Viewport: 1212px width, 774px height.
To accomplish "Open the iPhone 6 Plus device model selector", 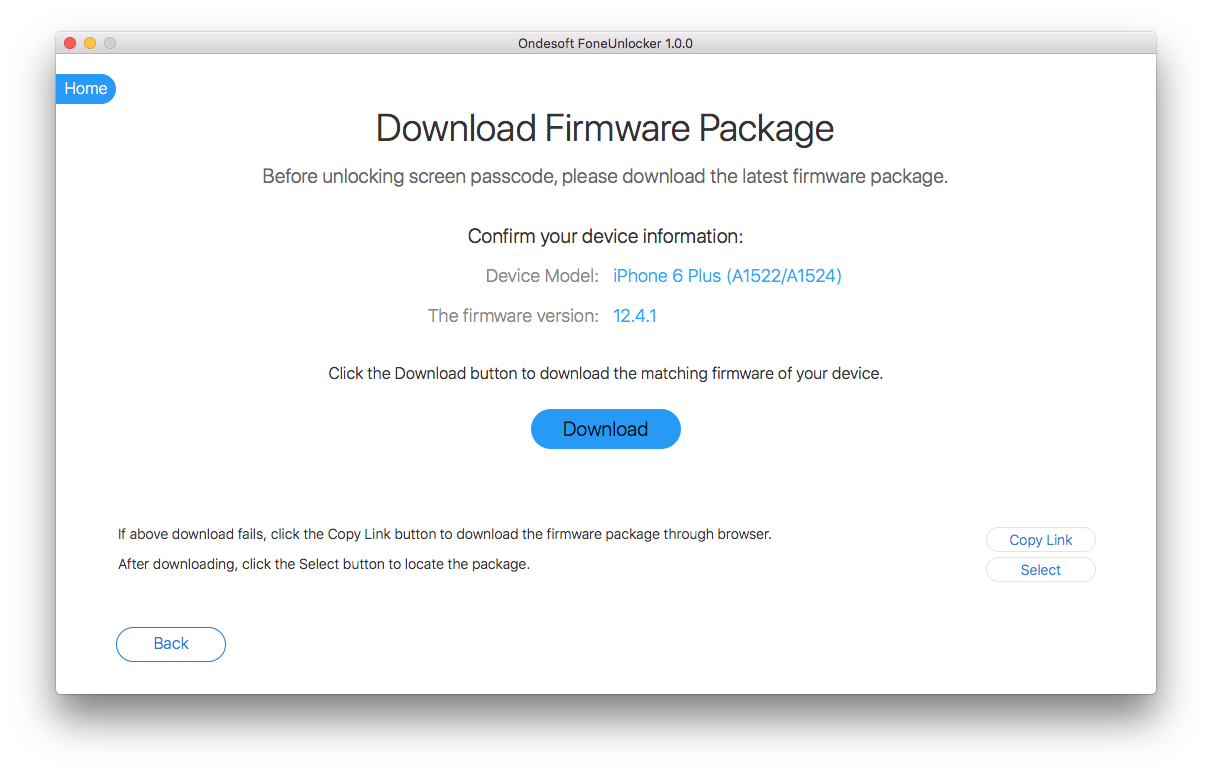I will coord(727,276).
